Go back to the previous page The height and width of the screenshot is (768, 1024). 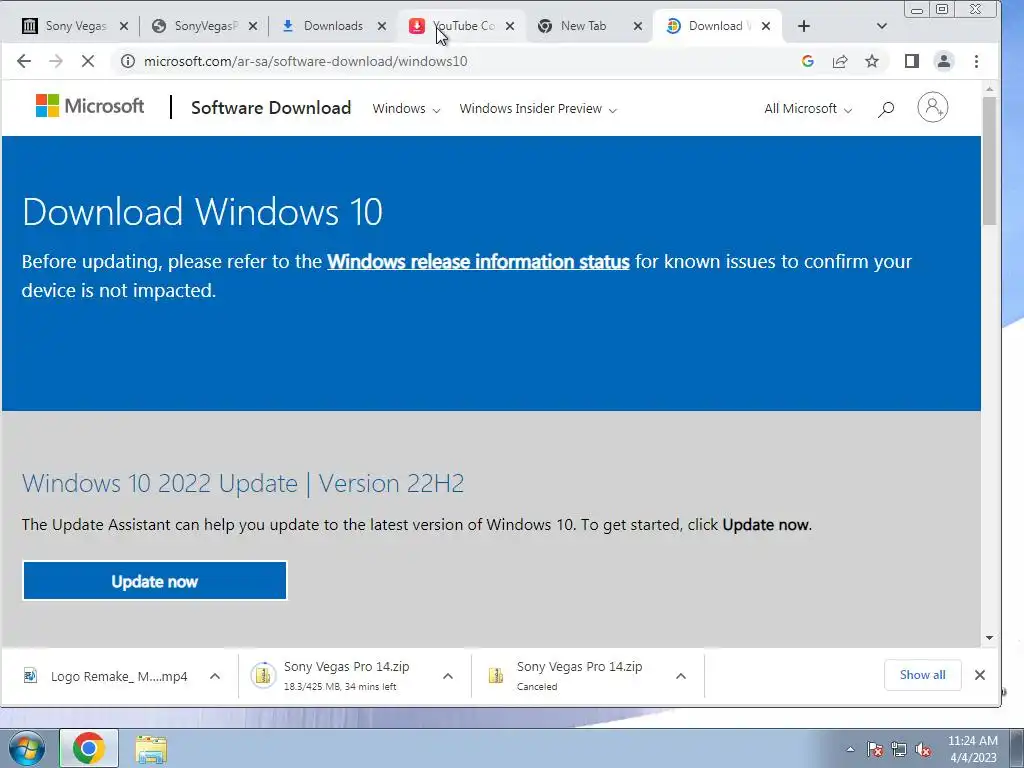[x=24, y=61]
